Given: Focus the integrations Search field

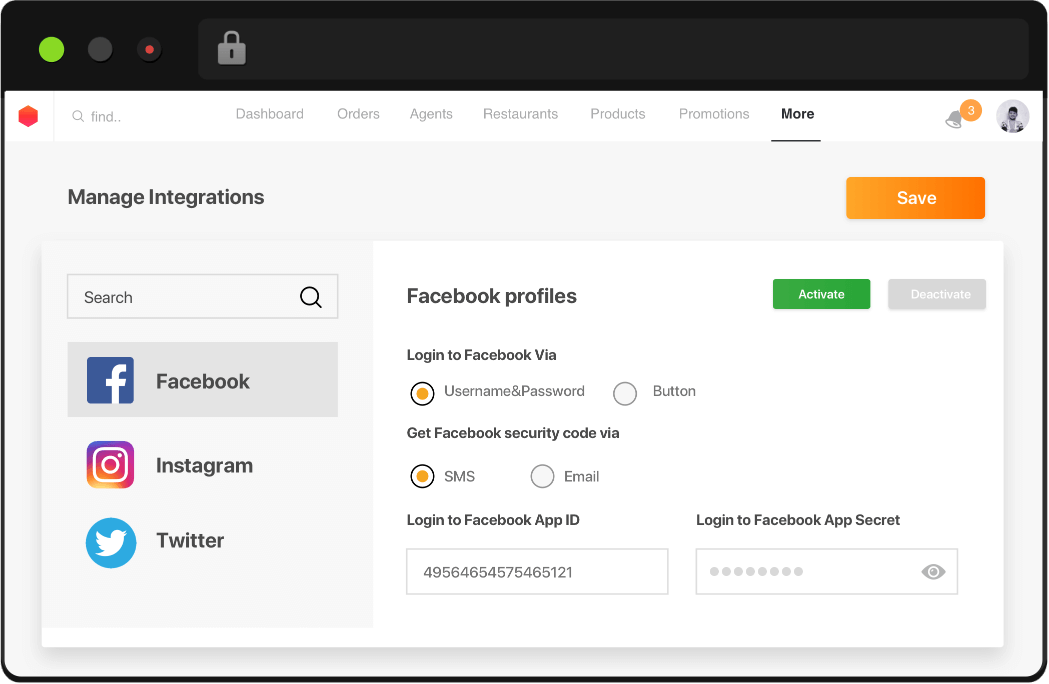Looking at the screenshot, I should 203,296.
